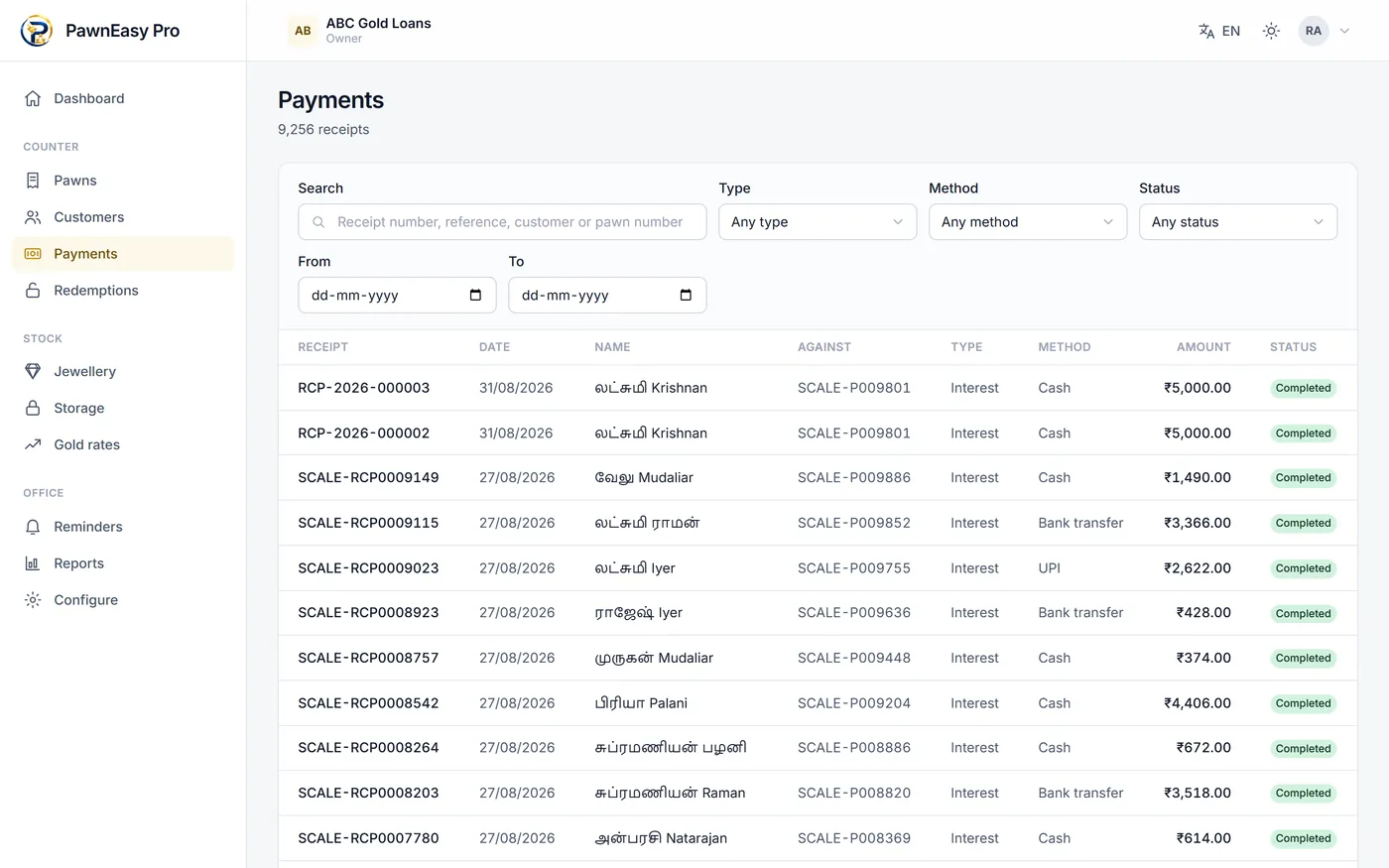Click the RA user avatar
Viewport: 1389px width, 868px height.
pos(1314,31)
